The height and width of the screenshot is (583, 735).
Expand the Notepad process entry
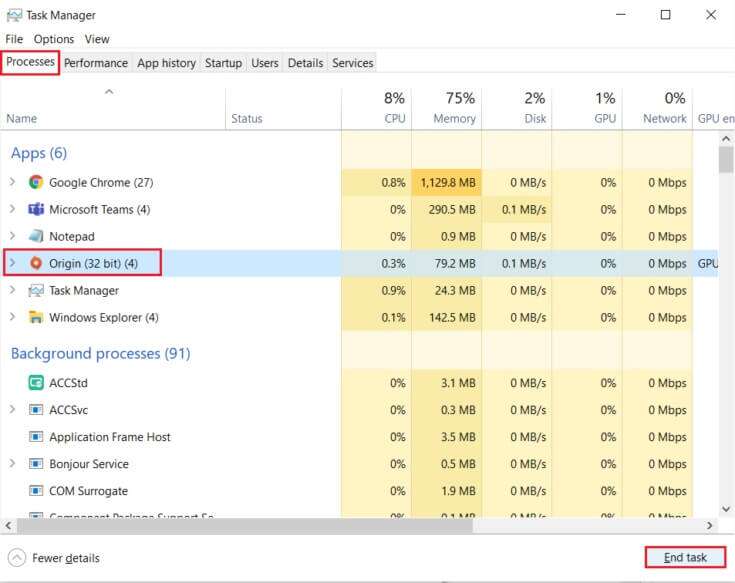point(13,236)
